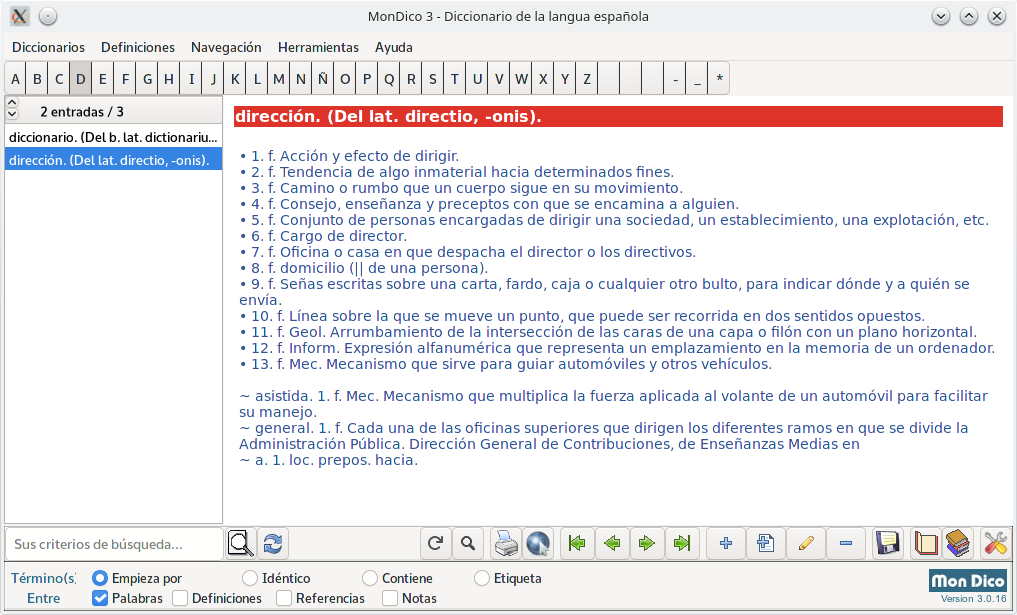Click the up chevron in the entries header
This screenshot has width=1017, height=615.
(x=12, y=102)
